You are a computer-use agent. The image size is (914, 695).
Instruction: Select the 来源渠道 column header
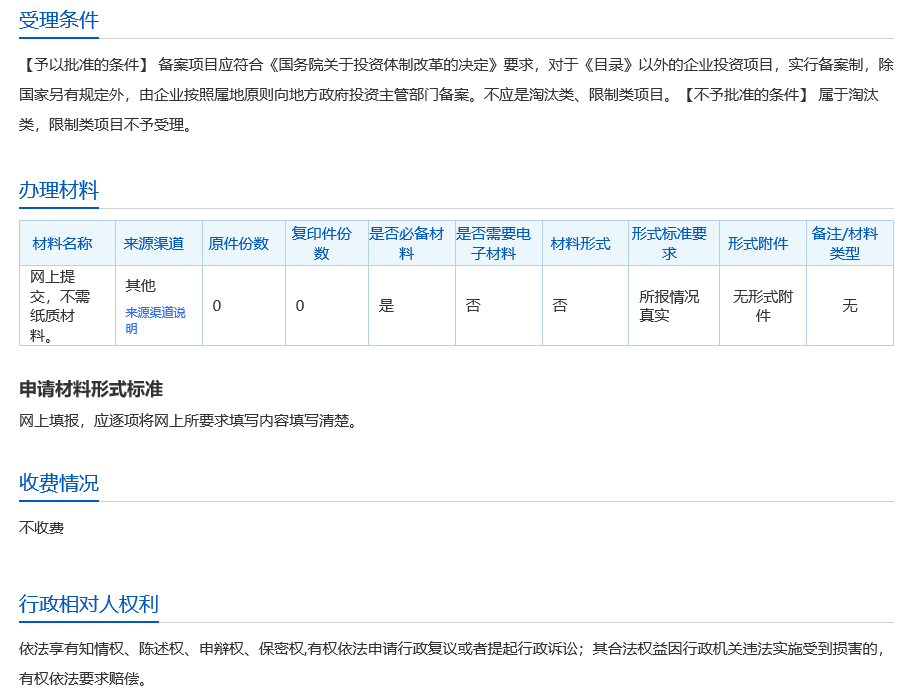point(154,244)
